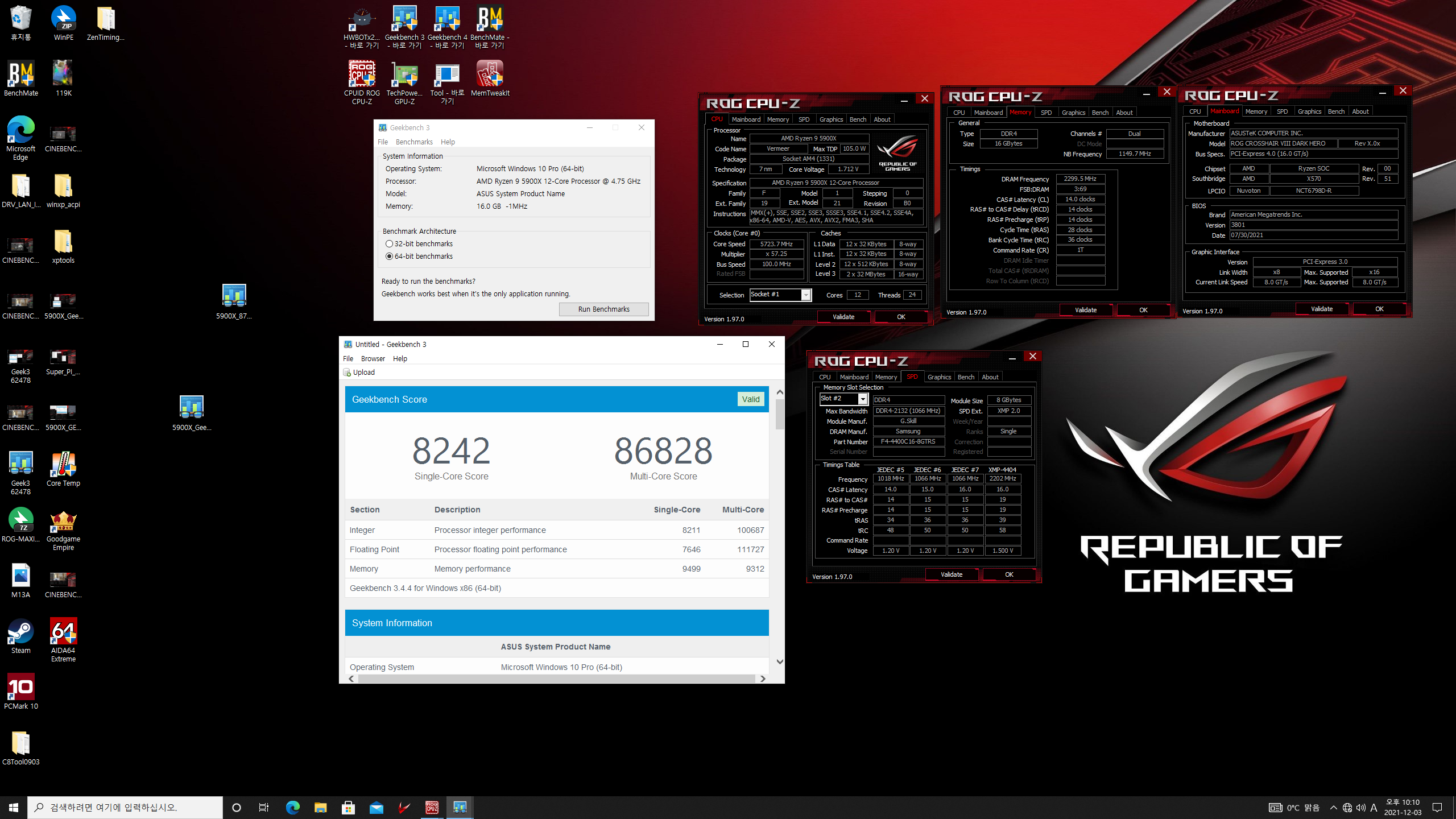
Task: Click Validate in the SPD CPU-Z window
Action: (x=952, y=574)
